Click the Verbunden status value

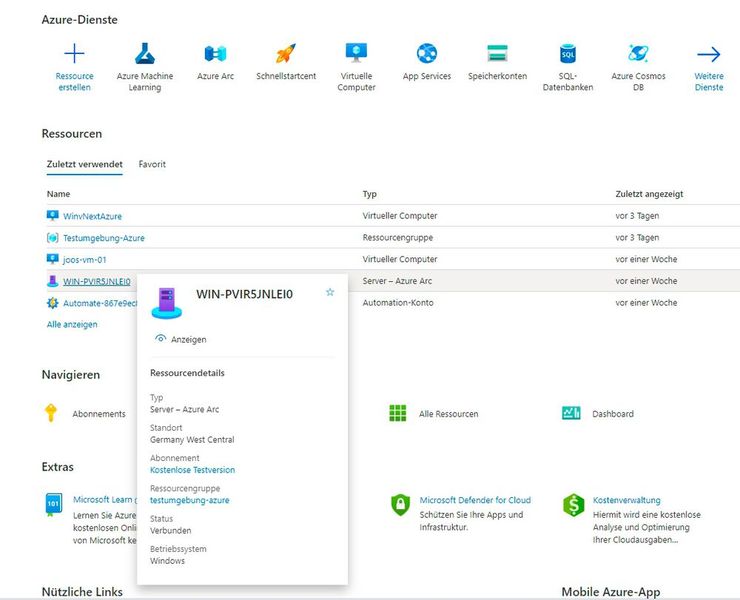[x=170, y=531]
